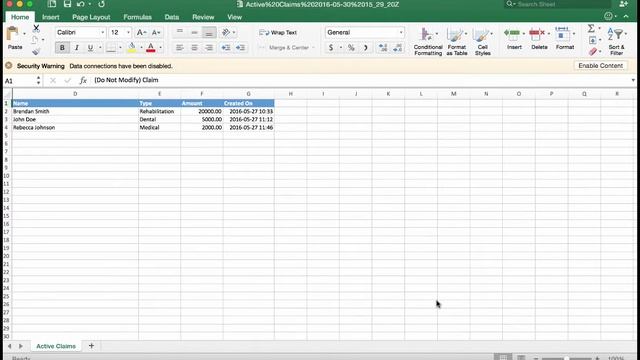Open the font color dropdown arrow
The width and height of the screenshot is (640, 360).
[160, 48]
